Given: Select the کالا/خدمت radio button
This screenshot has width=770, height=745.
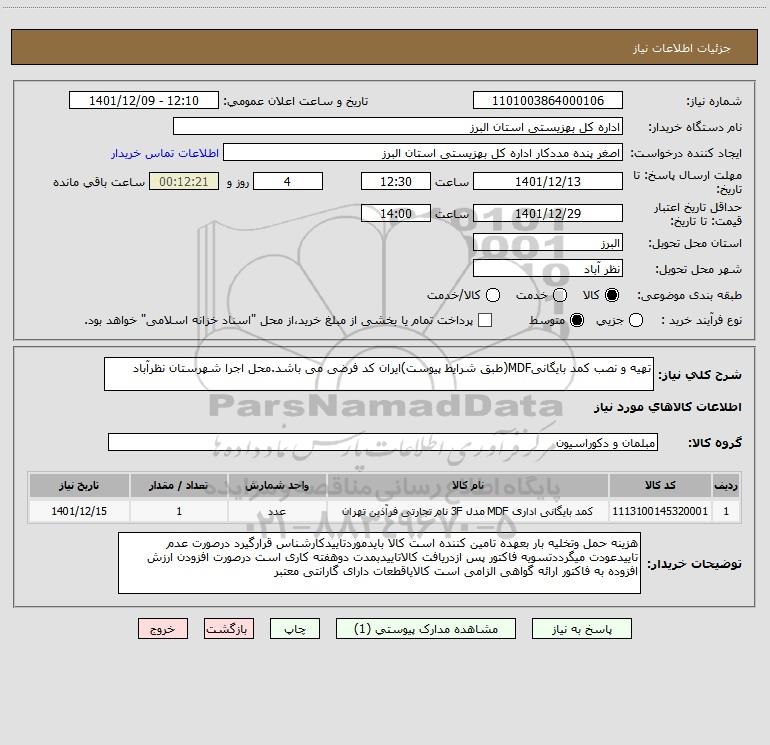Looking at the screenshot, I should pyautogui.click(x=493, y=295).
